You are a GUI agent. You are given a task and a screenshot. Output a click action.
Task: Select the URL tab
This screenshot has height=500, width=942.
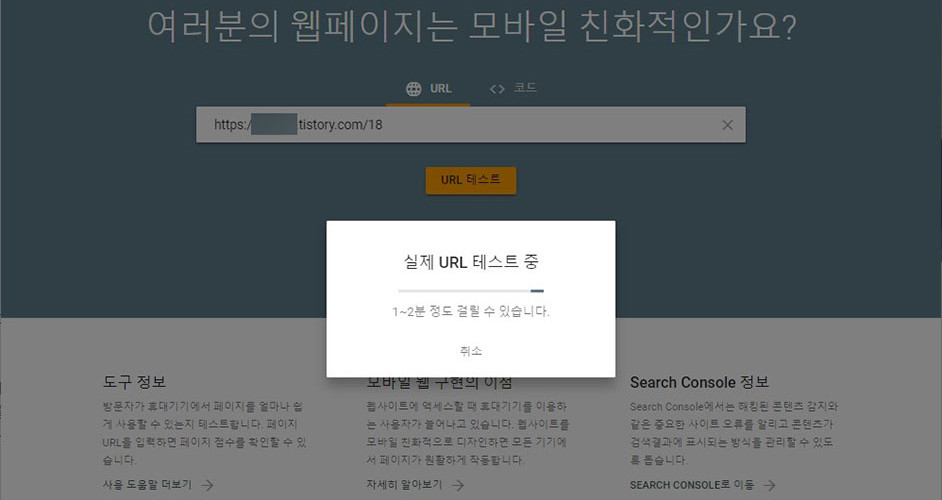(x=428, y=89)
